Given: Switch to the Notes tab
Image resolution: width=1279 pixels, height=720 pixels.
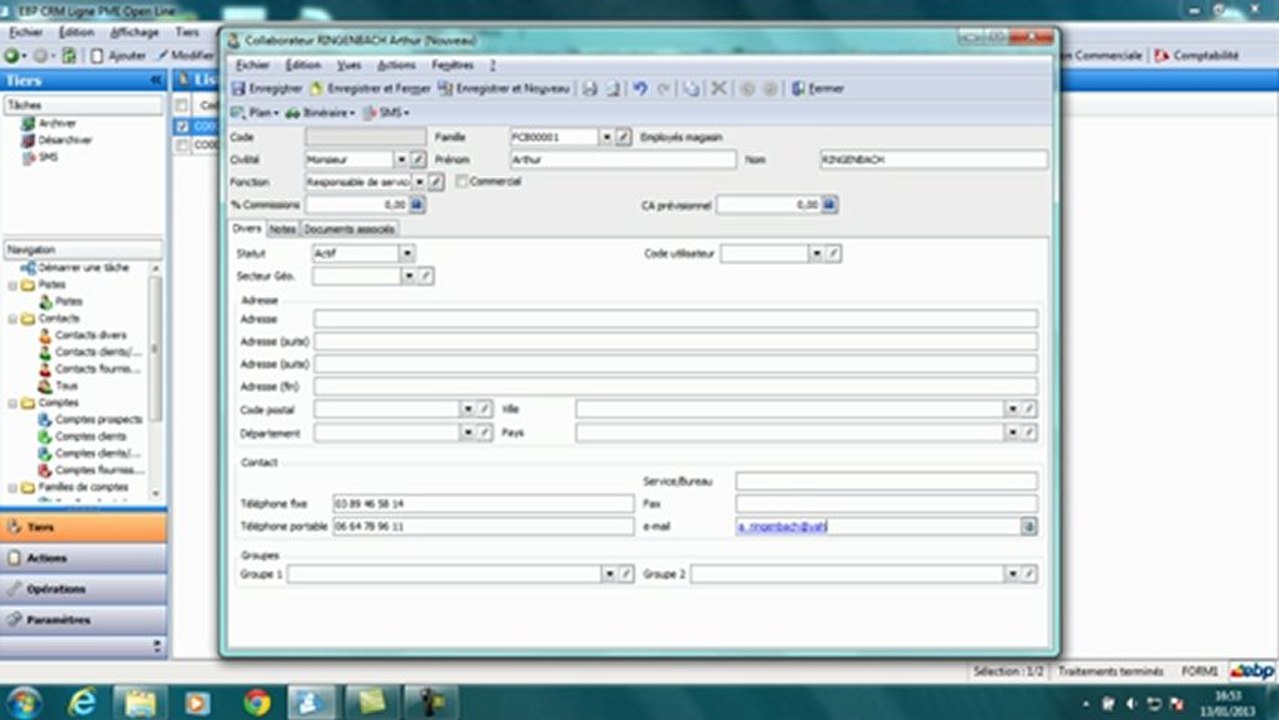Looking at the screenshot, I should tap(282, 229).
